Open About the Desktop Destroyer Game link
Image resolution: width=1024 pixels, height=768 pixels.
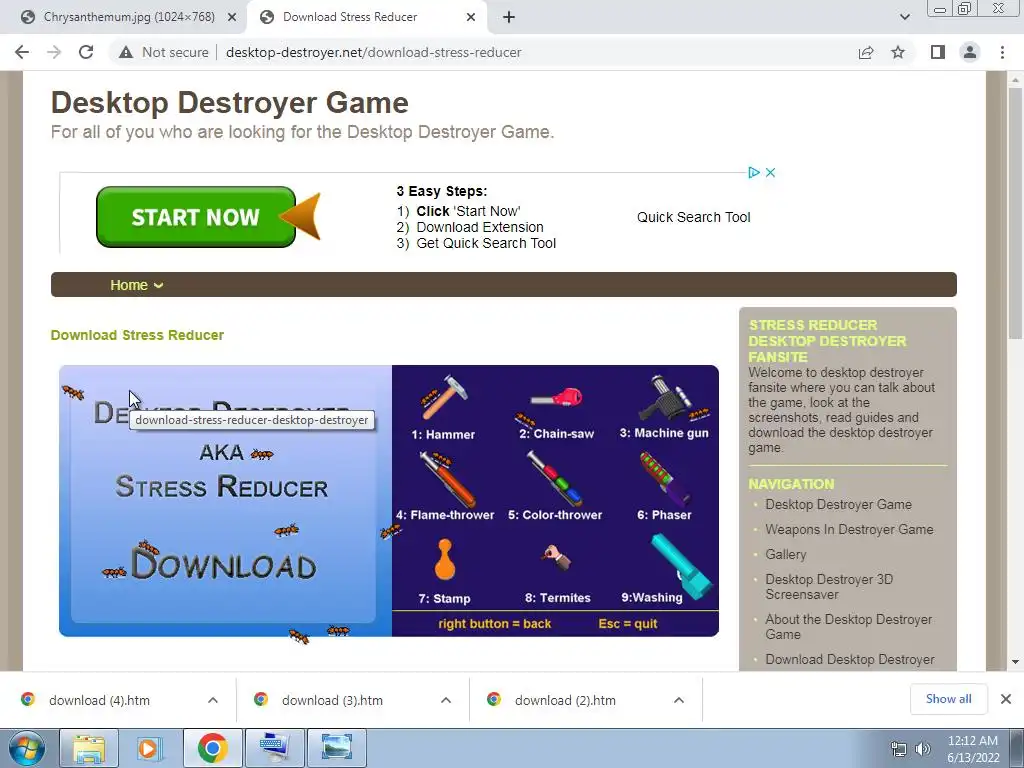click(x=848, y=626)
